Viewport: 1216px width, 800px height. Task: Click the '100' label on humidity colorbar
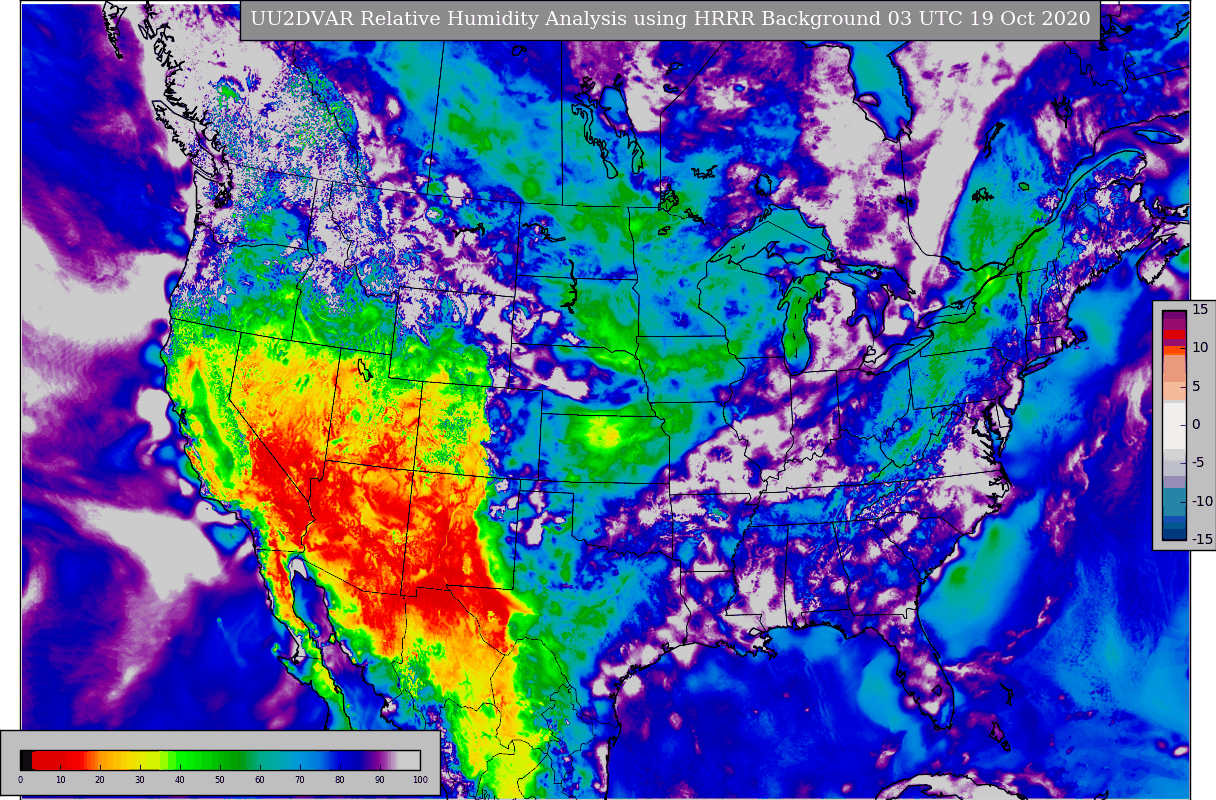pos(420,780)
